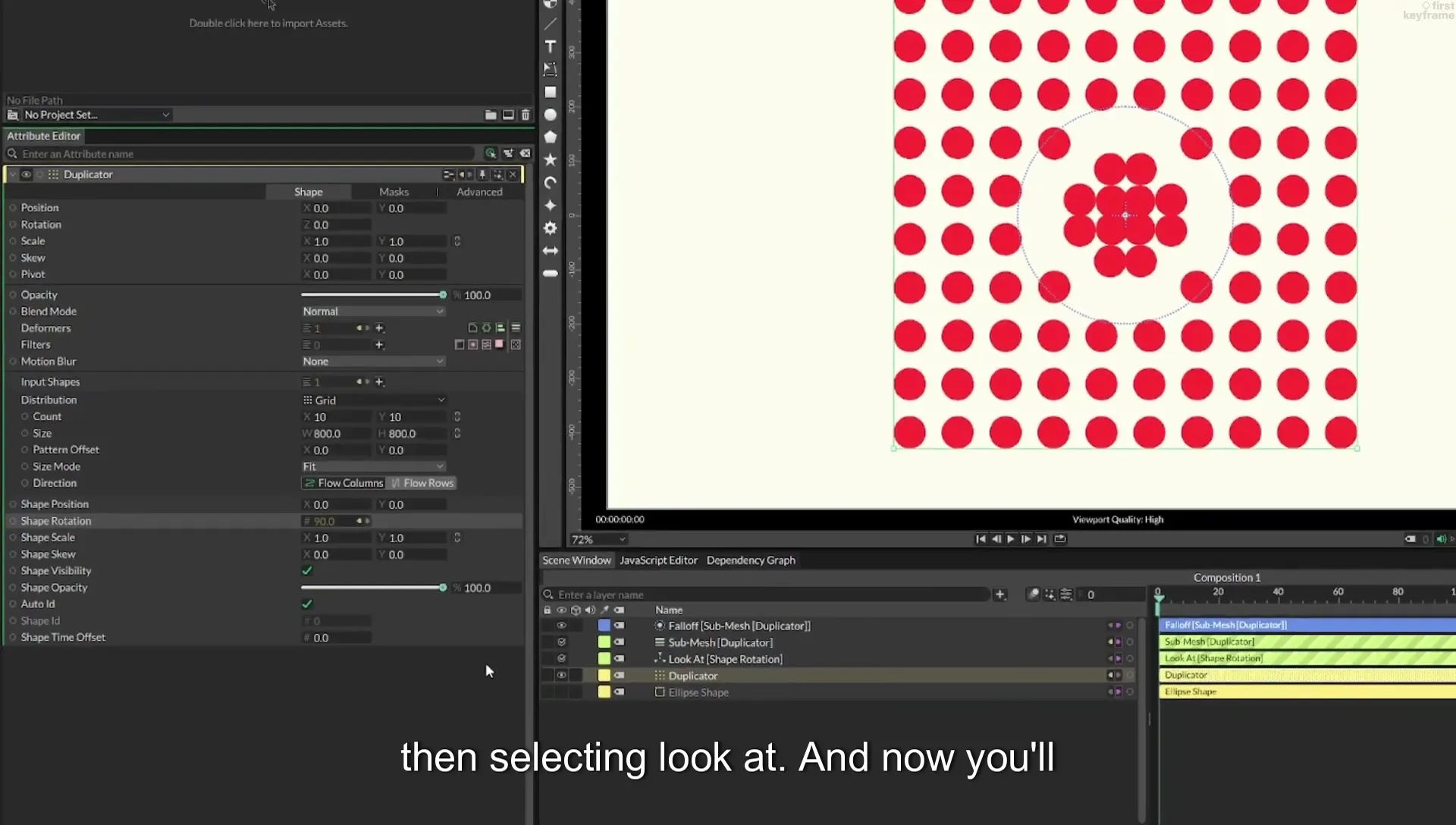Toggle the eye icon in the Duplicator attribute header
Viewport: 1456px width, 825px height.
point(27,175)
